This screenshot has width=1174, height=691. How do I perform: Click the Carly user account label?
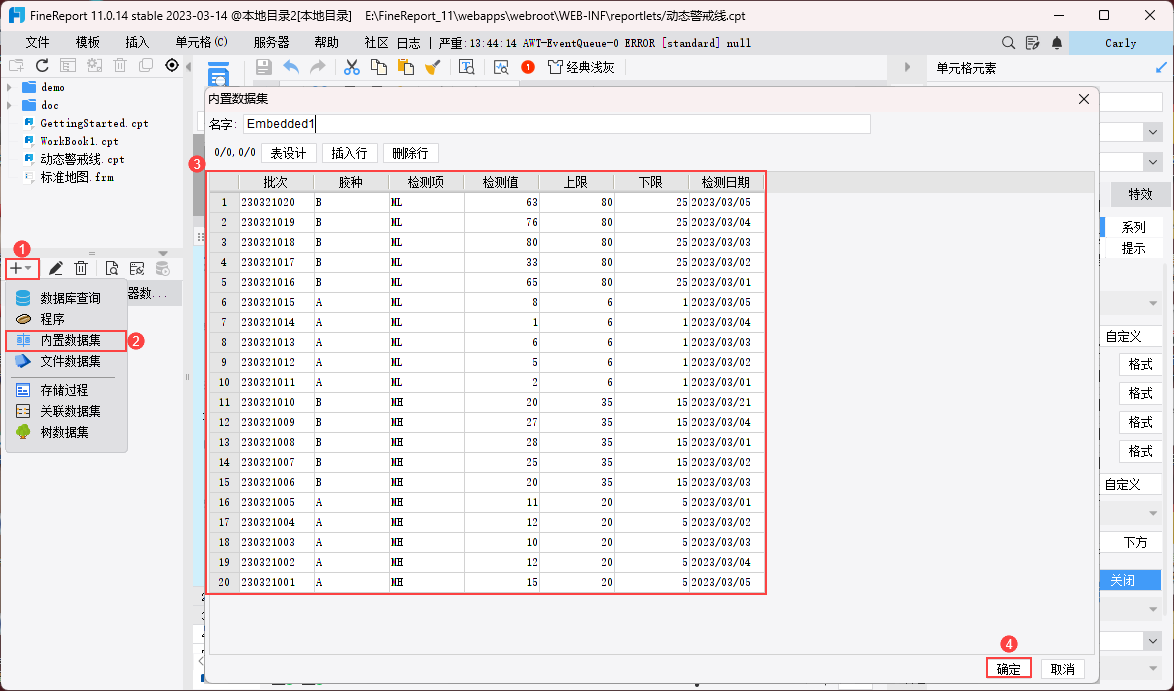pyautogui.click(x=1121, y=43)
